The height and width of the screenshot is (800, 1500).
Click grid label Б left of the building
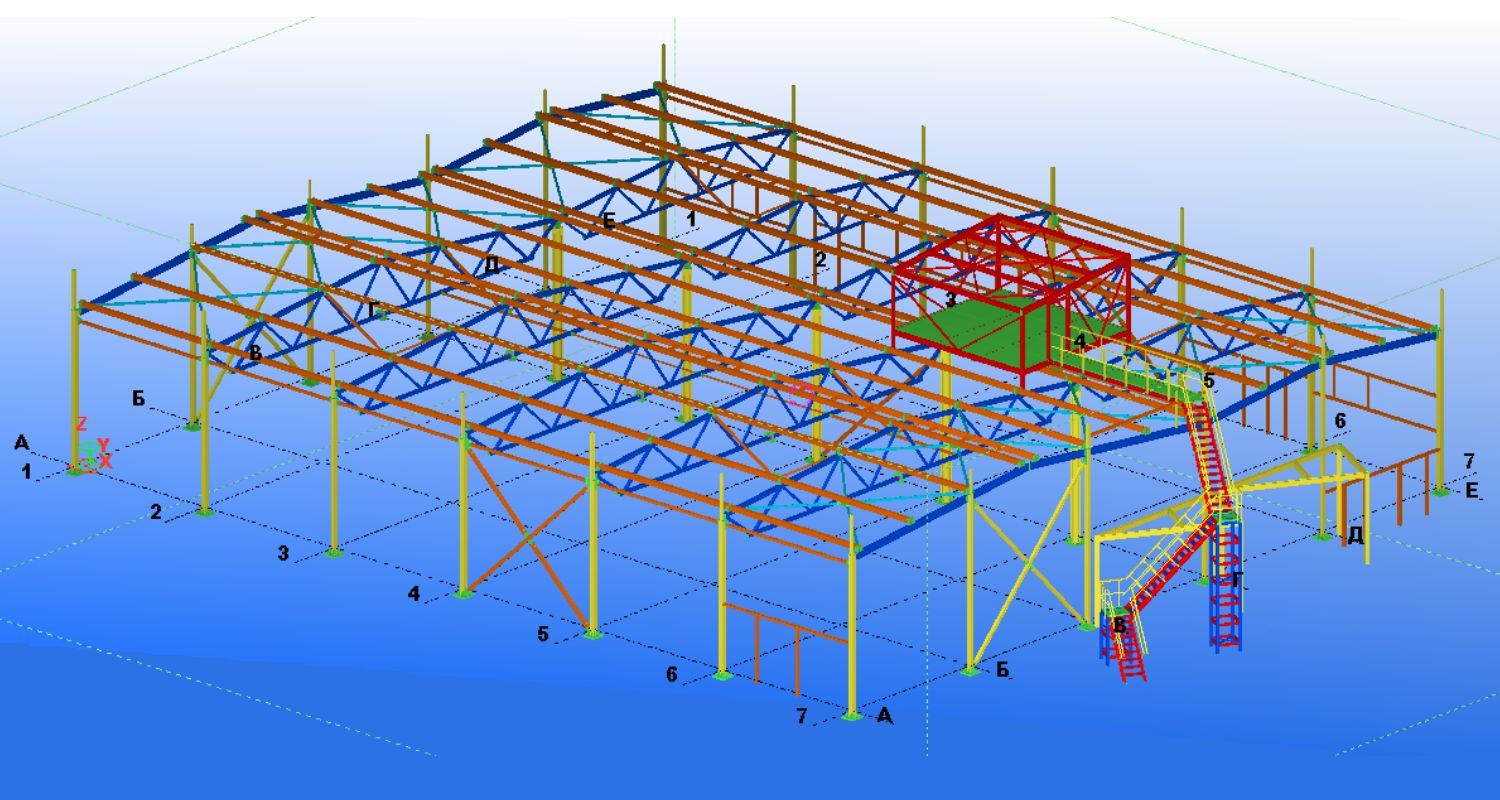138,399
